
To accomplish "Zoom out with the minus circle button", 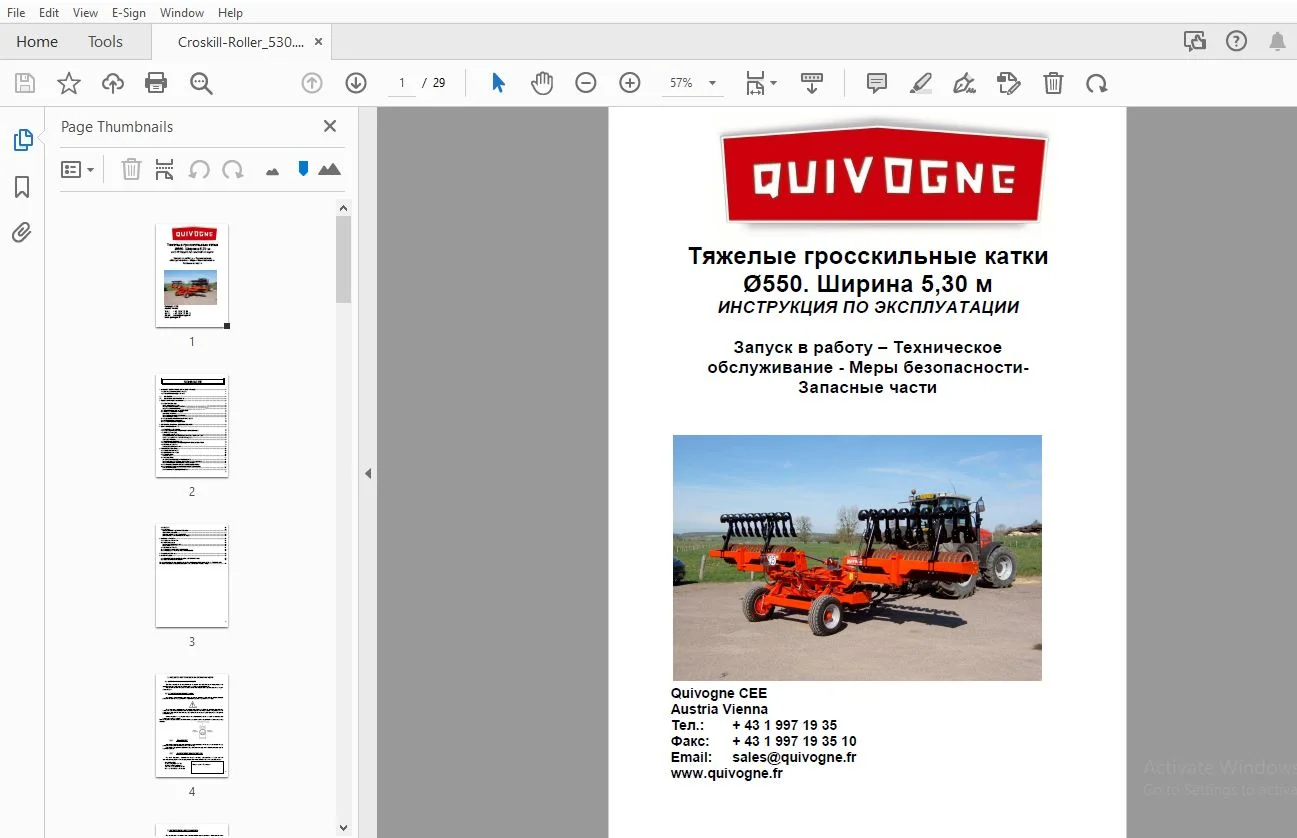I will 586,83.
